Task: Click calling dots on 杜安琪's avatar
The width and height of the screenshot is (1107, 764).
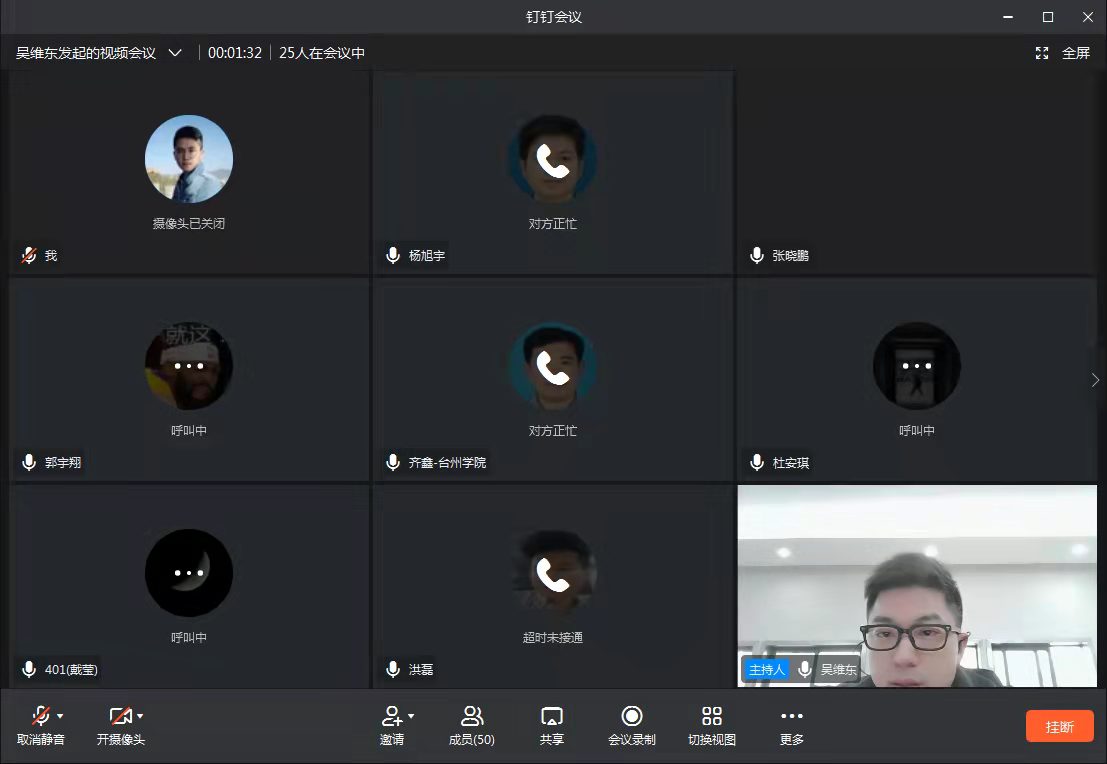Action: (x=916, y=366)
